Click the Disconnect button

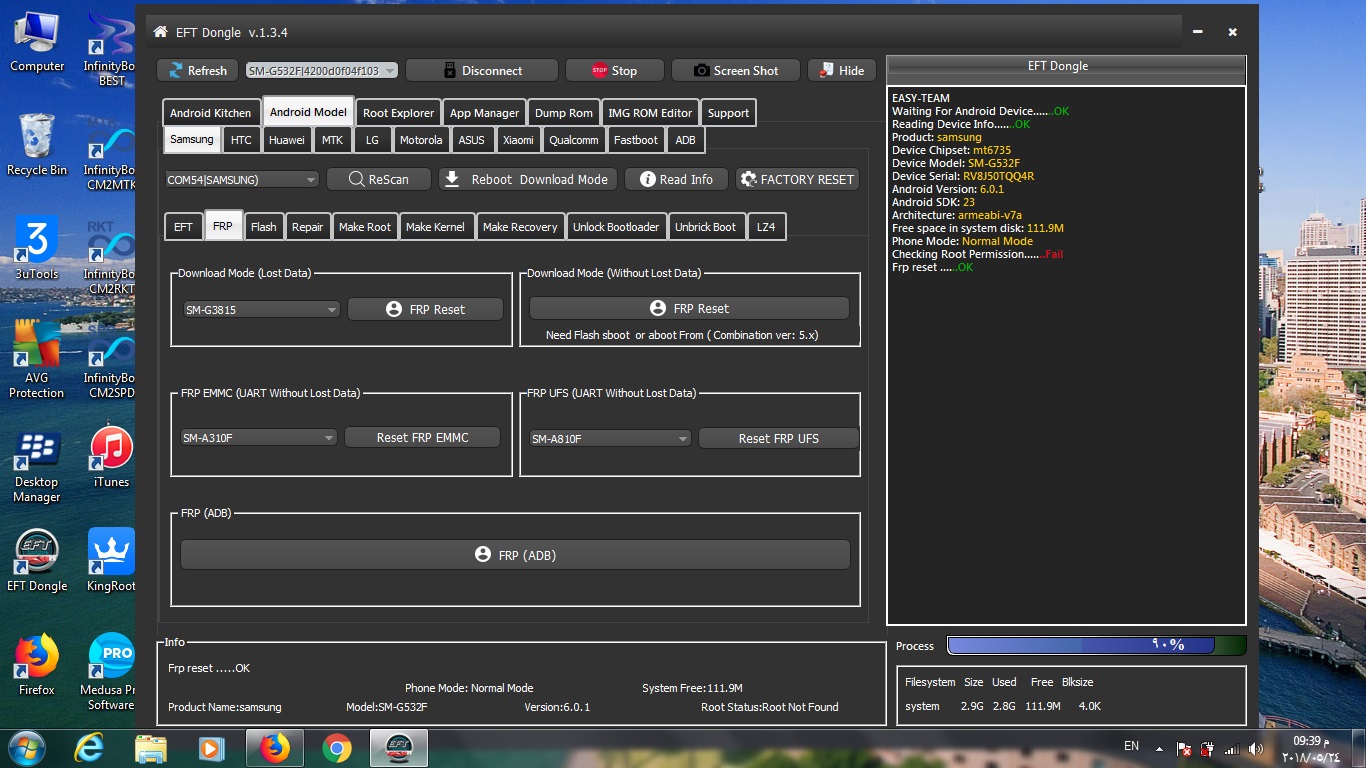(482, 70)
